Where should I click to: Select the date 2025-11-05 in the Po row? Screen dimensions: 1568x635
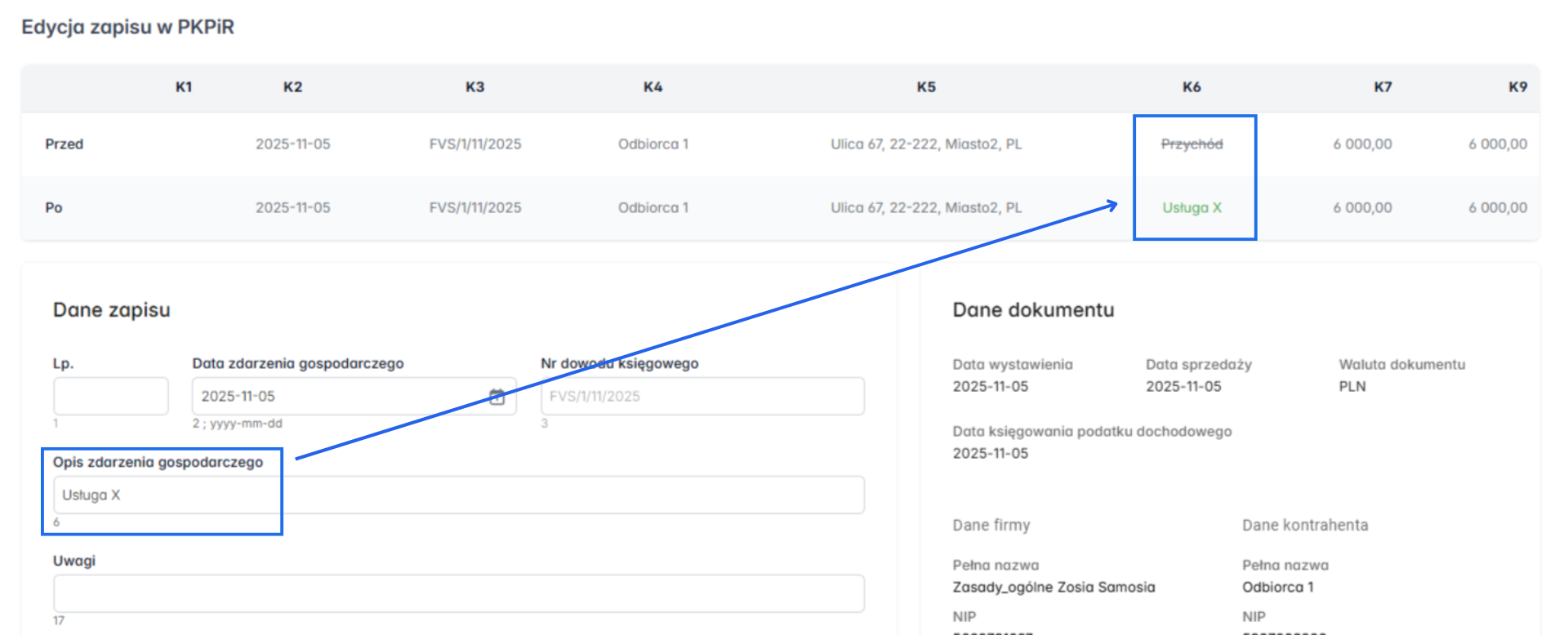293,207
